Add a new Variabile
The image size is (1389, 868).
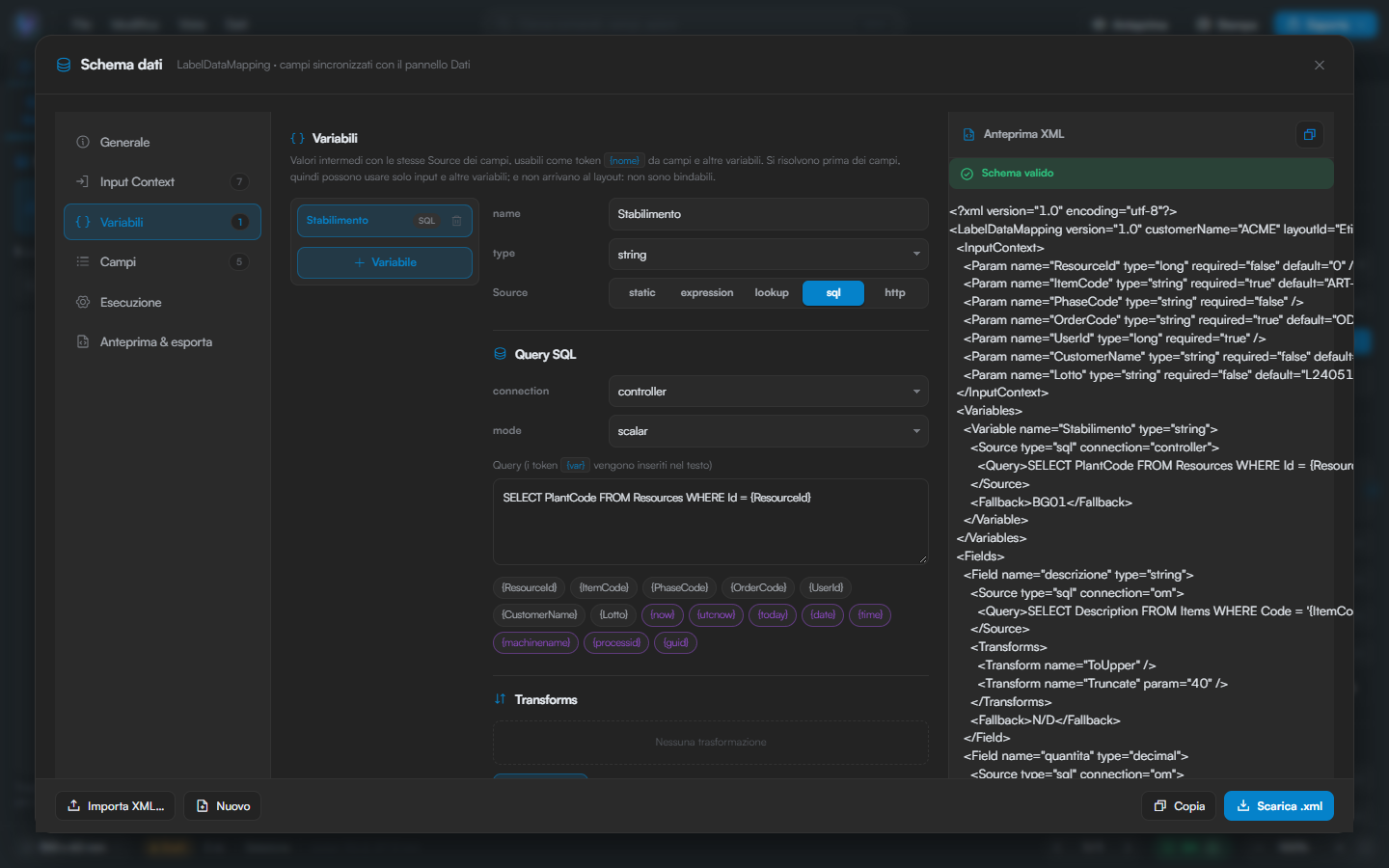pos(384,262)
